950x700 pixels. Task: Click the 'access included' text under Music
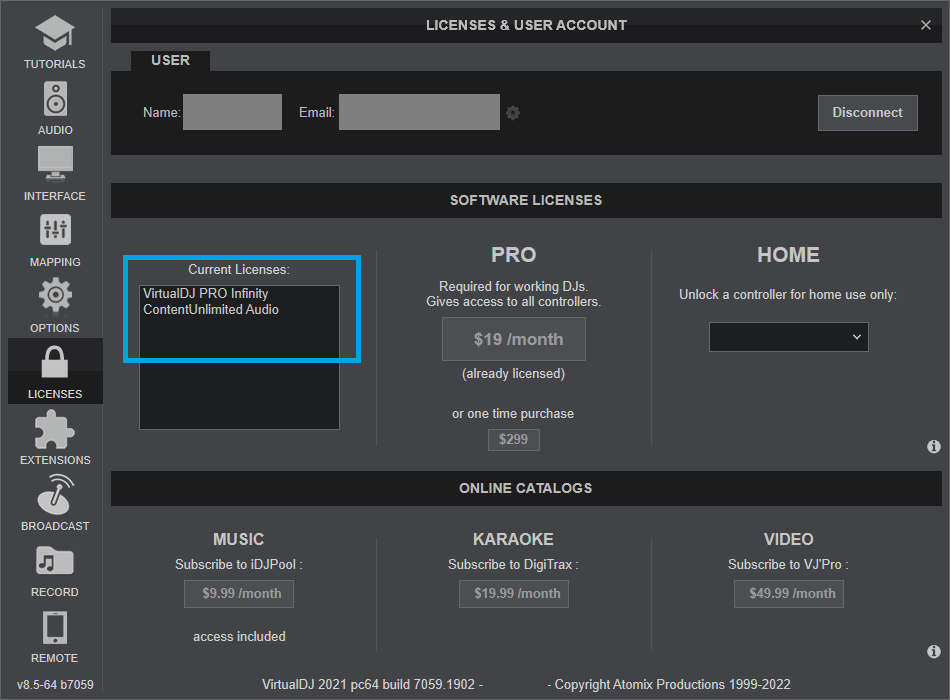[239, 636]
